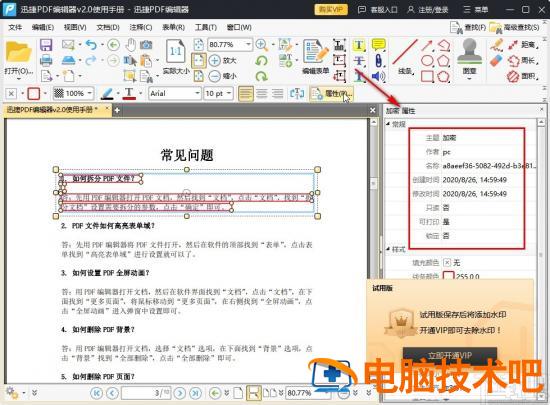Select the Hand tool
The image size is (550, 405).
[x=131, y=45]
